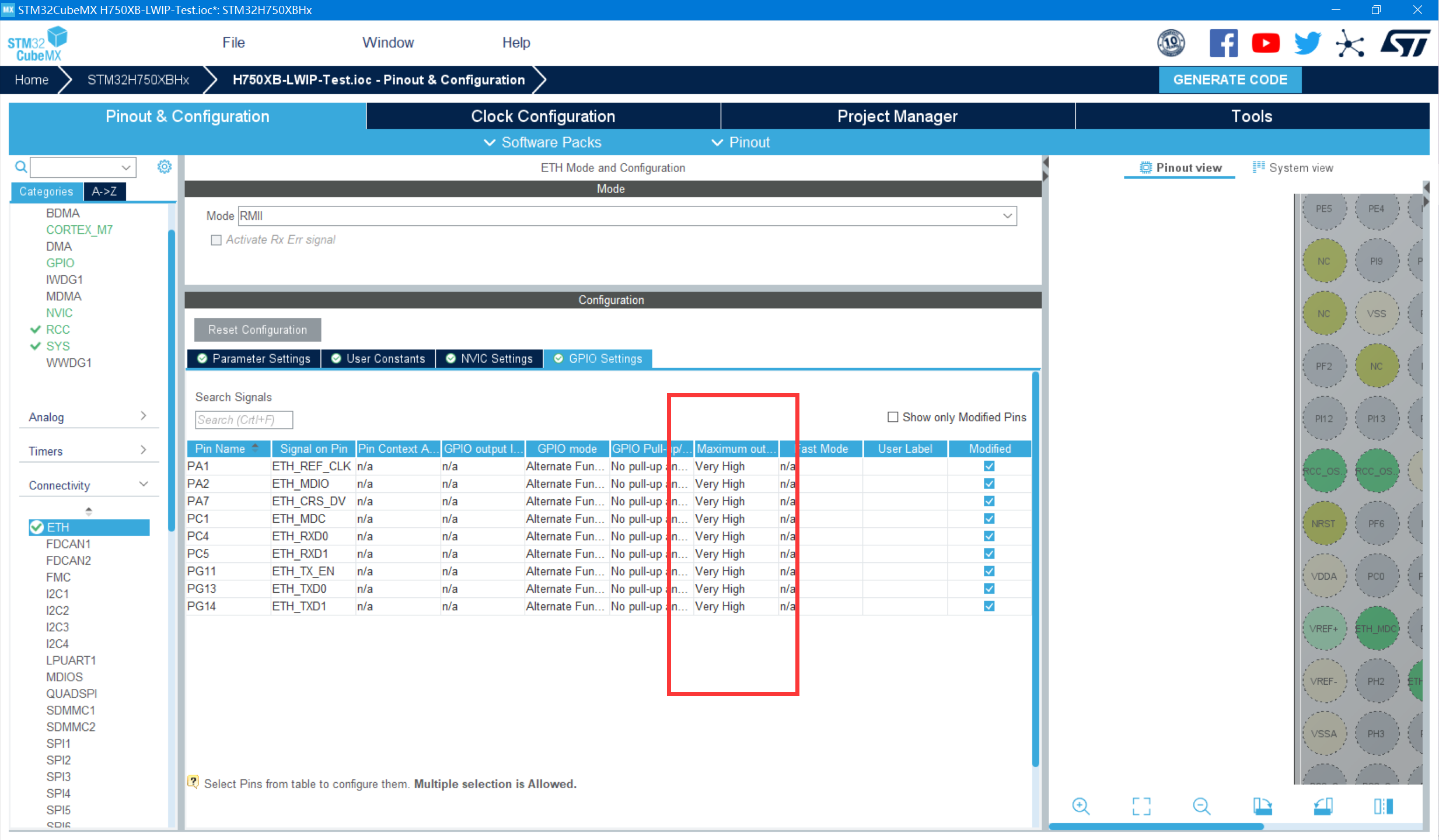Open the Help menu

tap(516, 43)
